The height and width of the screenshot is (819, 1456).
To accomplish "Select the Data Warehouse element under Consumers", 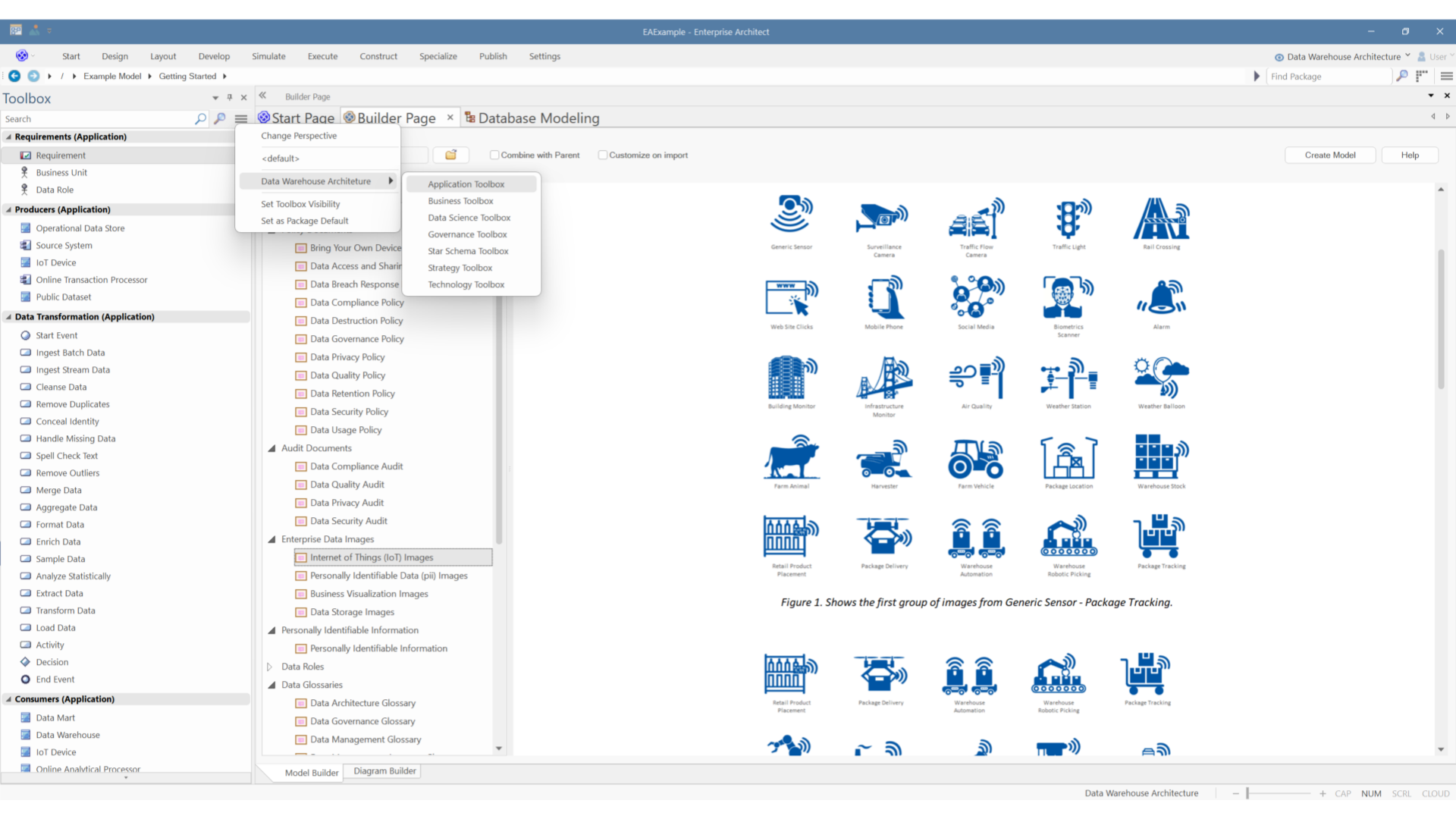I will click(x=67, y=734).
